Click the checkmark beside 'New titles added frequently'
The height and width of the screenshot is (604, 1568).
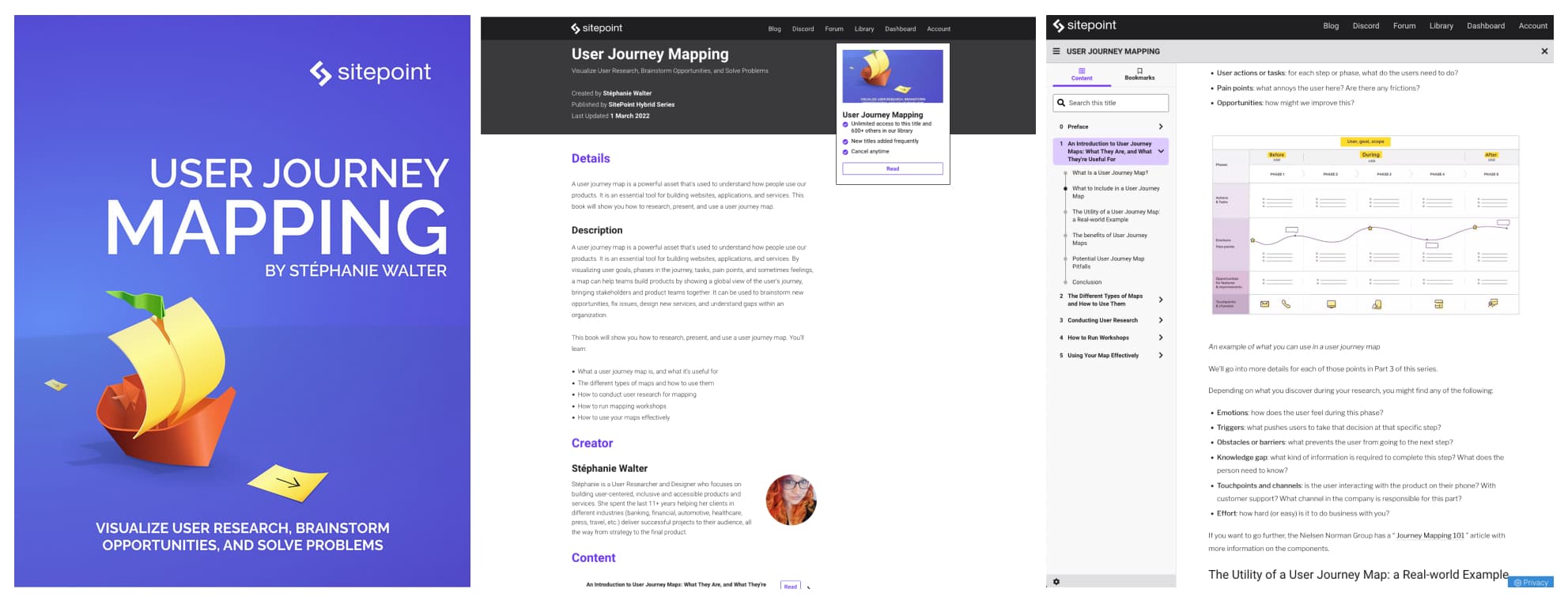[845, 142]
